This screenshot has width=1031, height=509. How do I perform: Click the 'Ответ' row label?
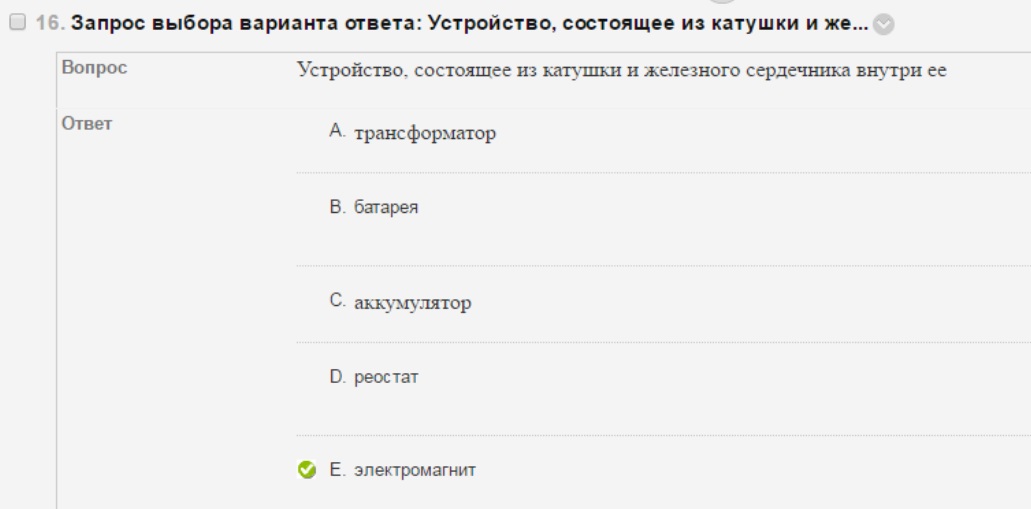click(x=87, y=124)
